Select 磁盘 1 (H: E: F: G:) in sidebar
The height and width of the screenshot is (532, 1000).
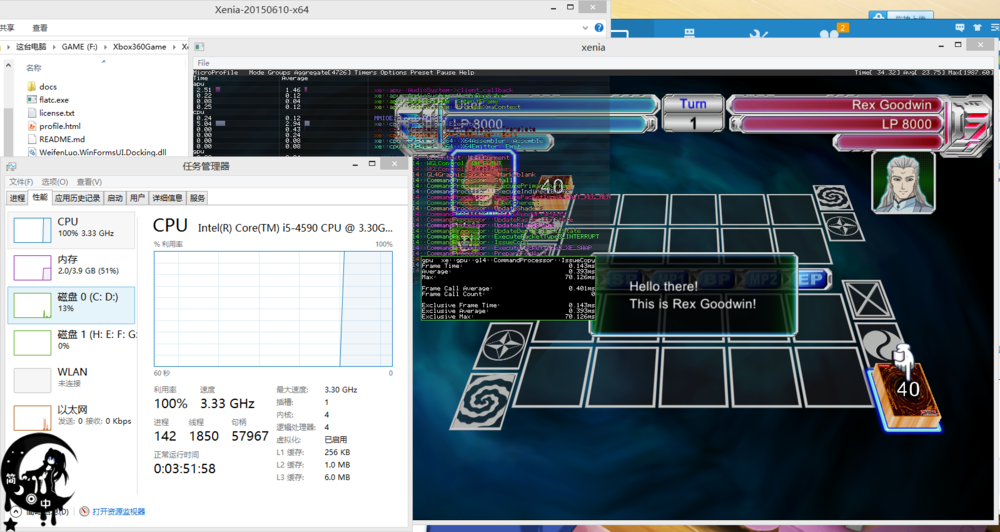coord(71,343)
